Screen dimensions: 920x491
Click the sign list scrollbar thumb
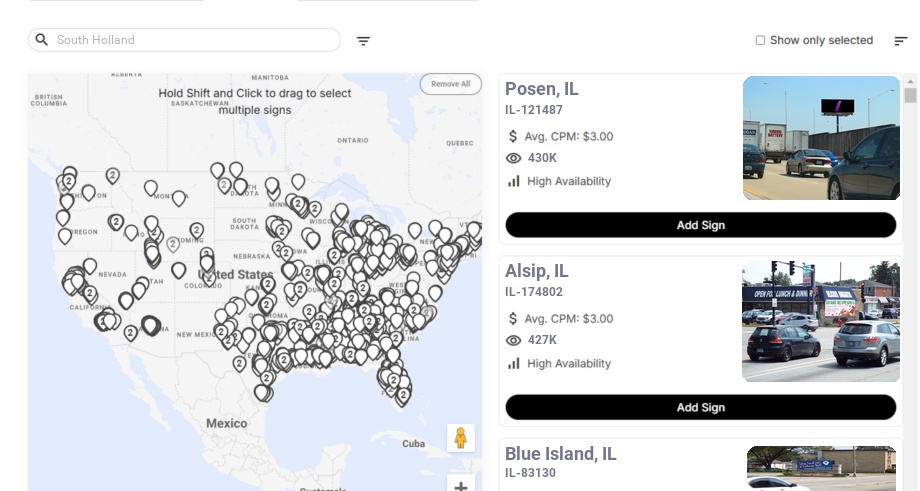pos(910,95)
